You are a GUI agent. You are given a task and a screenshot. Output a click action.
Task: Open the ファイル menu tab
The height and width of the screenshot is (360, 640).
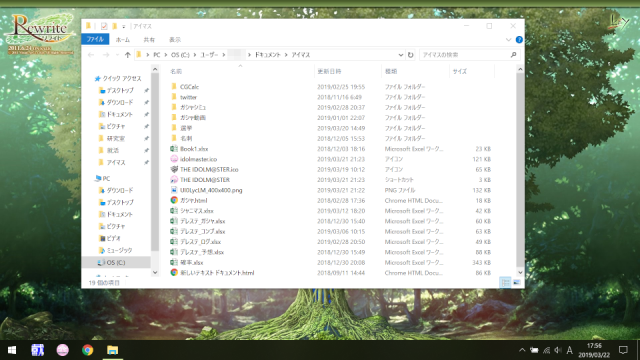point(95,40)
